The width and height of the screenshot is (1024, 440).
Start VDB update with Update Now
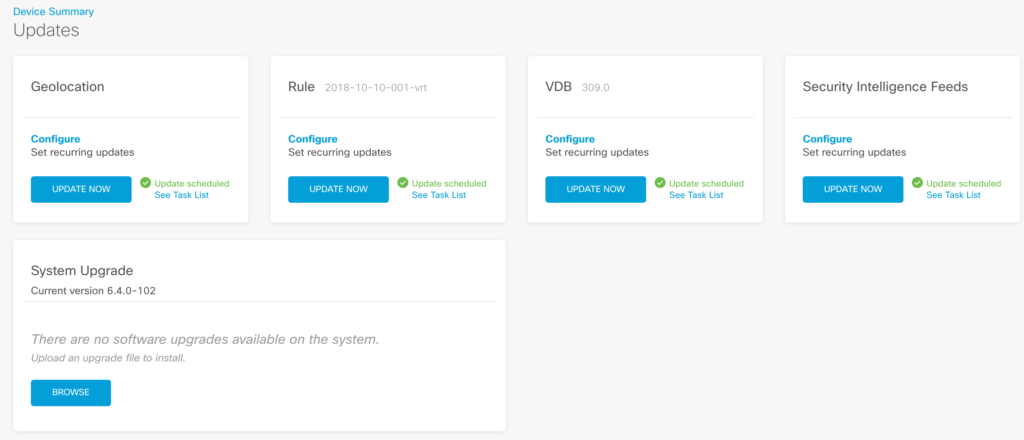[595, 189]
